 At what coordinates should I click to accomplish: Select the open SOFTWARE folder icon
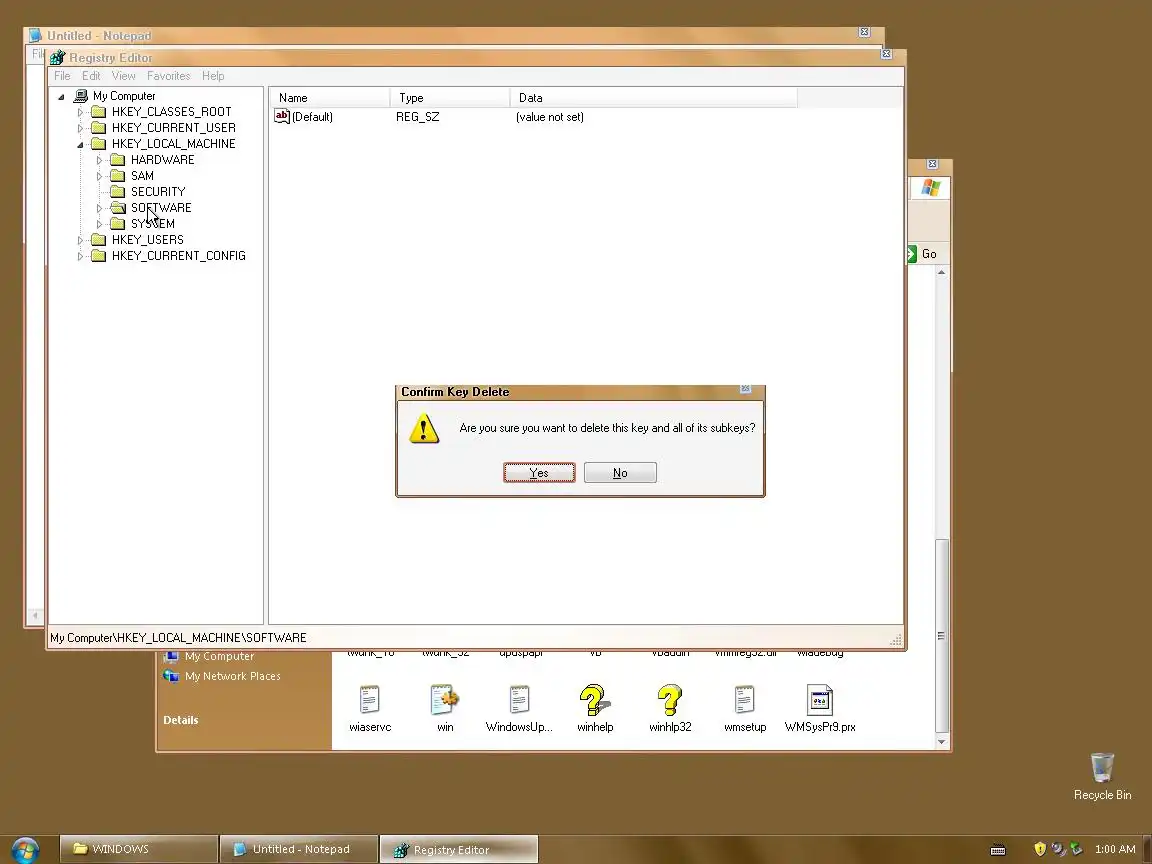pos(118,208)
